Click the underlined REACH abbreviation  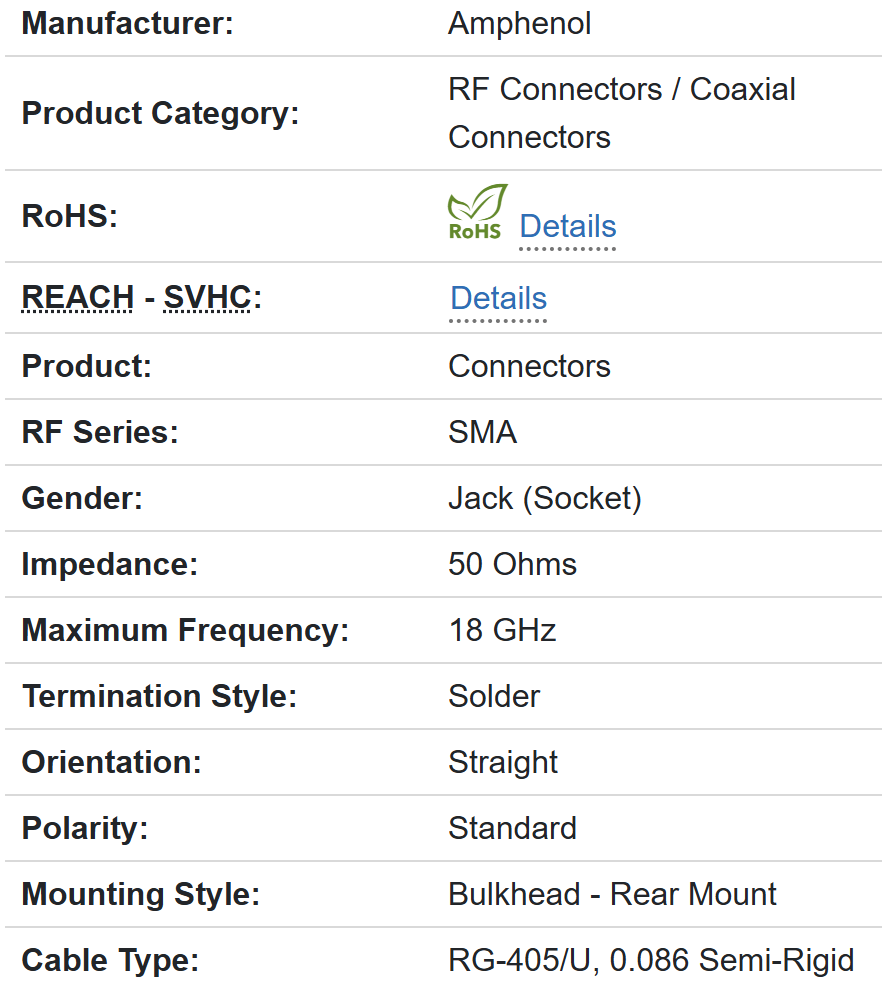tap(77, 298)
